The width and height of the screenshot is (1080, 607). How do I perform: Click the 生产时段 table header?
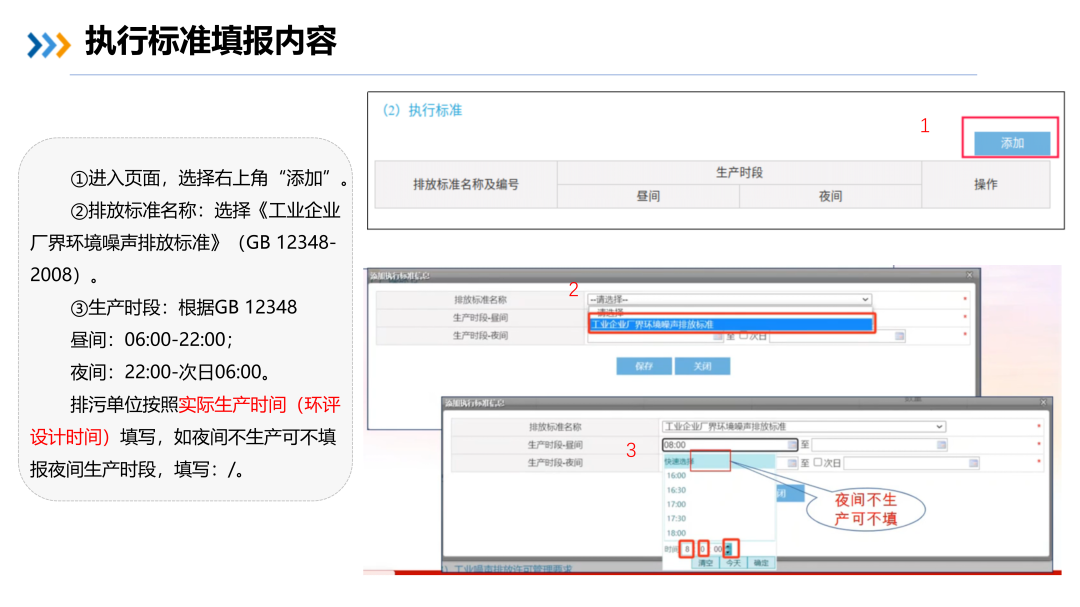739,172
